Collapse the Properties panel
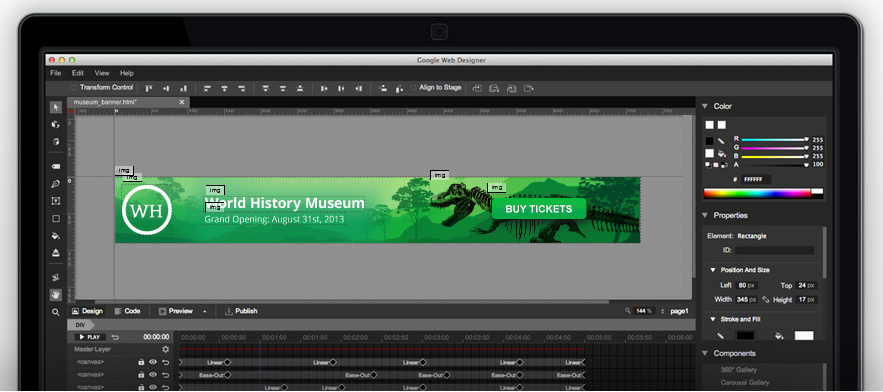The width and height of the screenshot is (883, 392). tap(704, 215)
